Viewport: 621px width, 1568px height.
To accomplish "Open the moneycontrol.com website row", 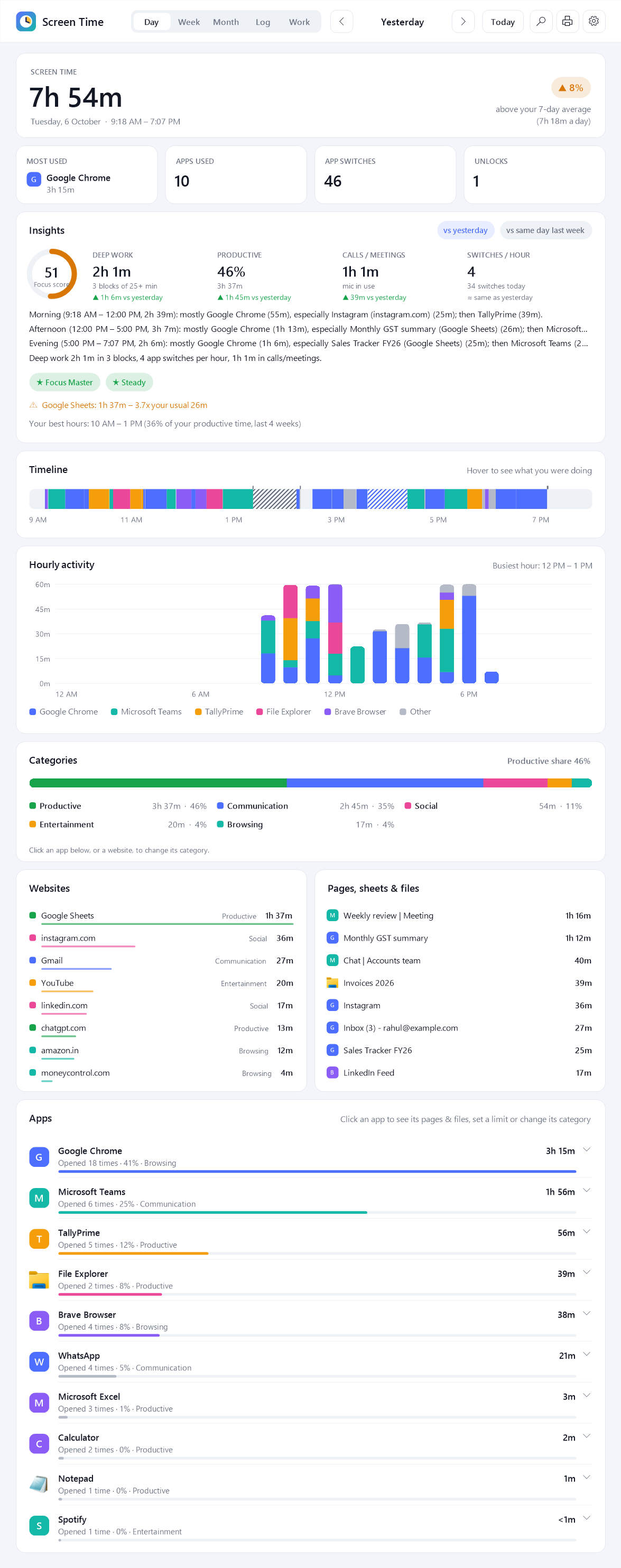I will coord(161,1074).
